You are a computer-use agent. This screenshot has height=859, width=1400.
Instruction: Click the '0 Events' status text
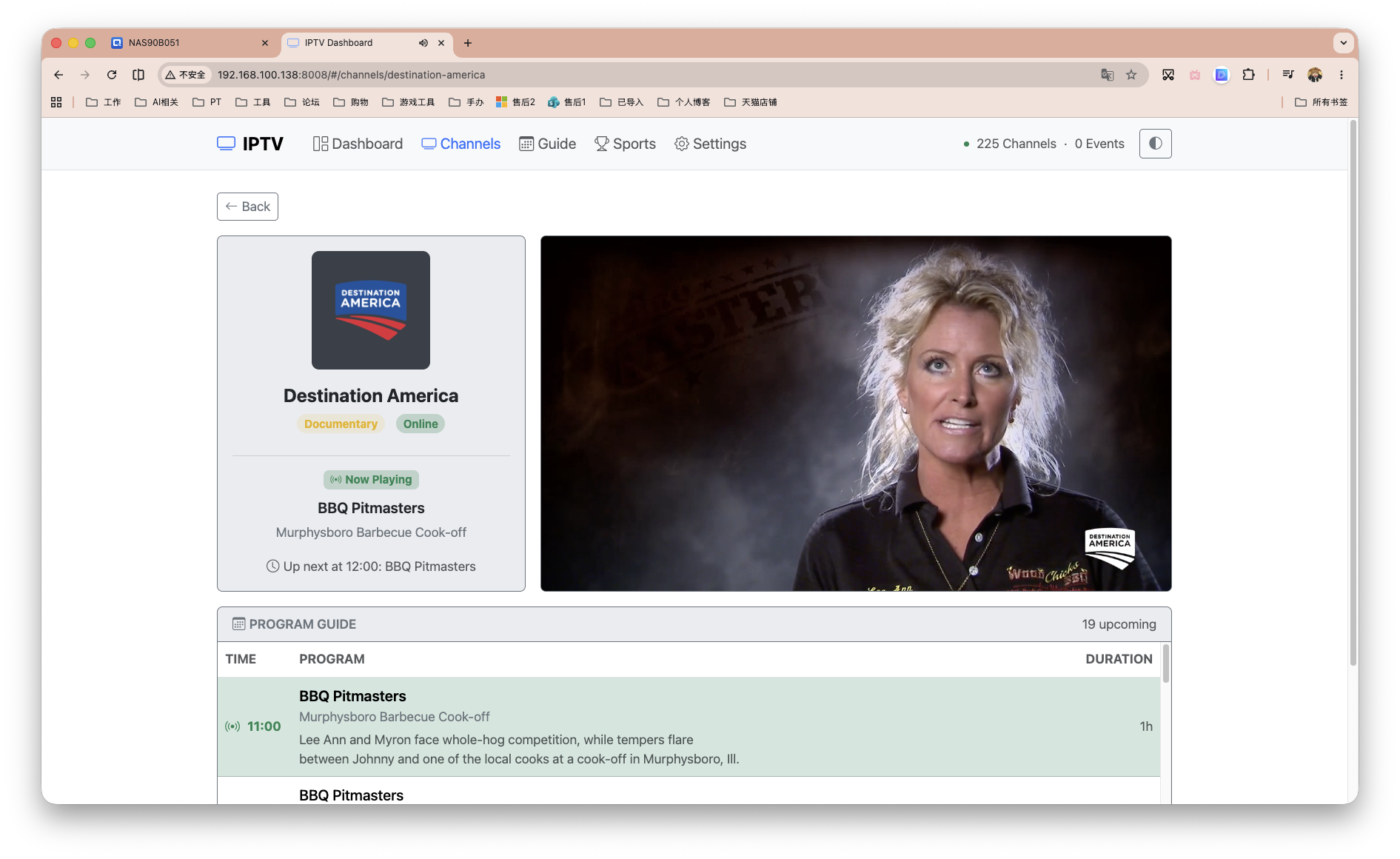[x=1099, y=144]
